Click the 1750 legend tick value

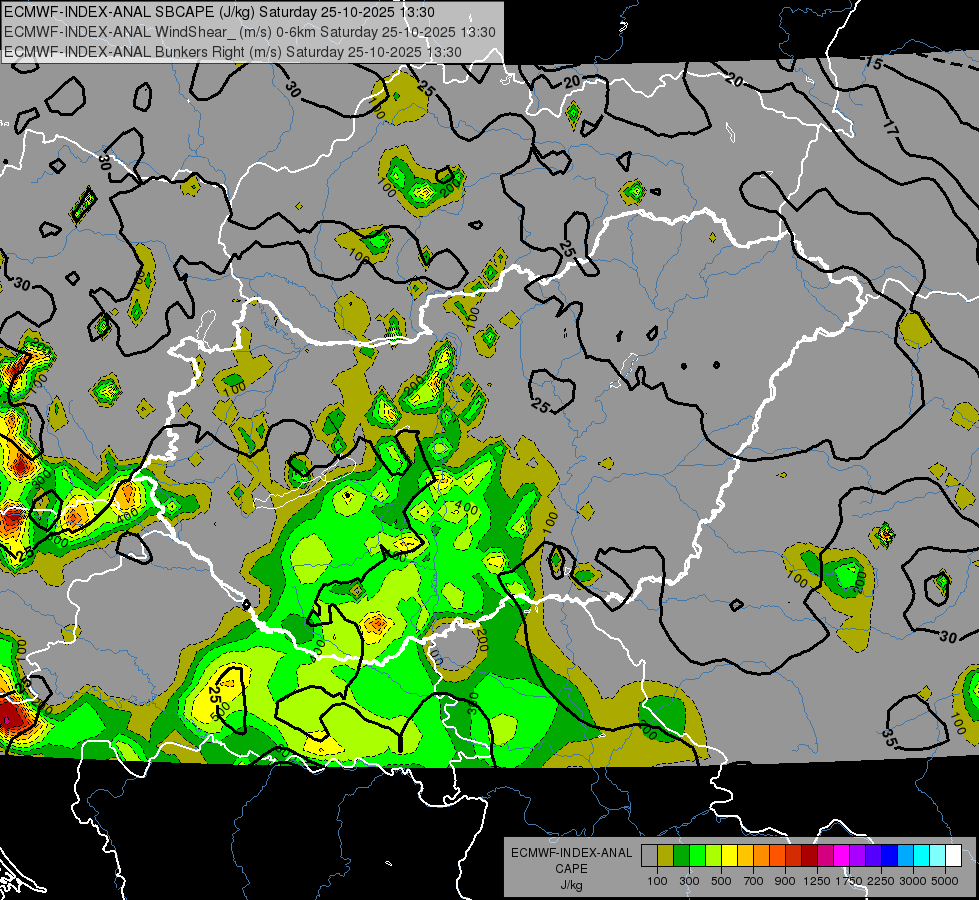849,881
